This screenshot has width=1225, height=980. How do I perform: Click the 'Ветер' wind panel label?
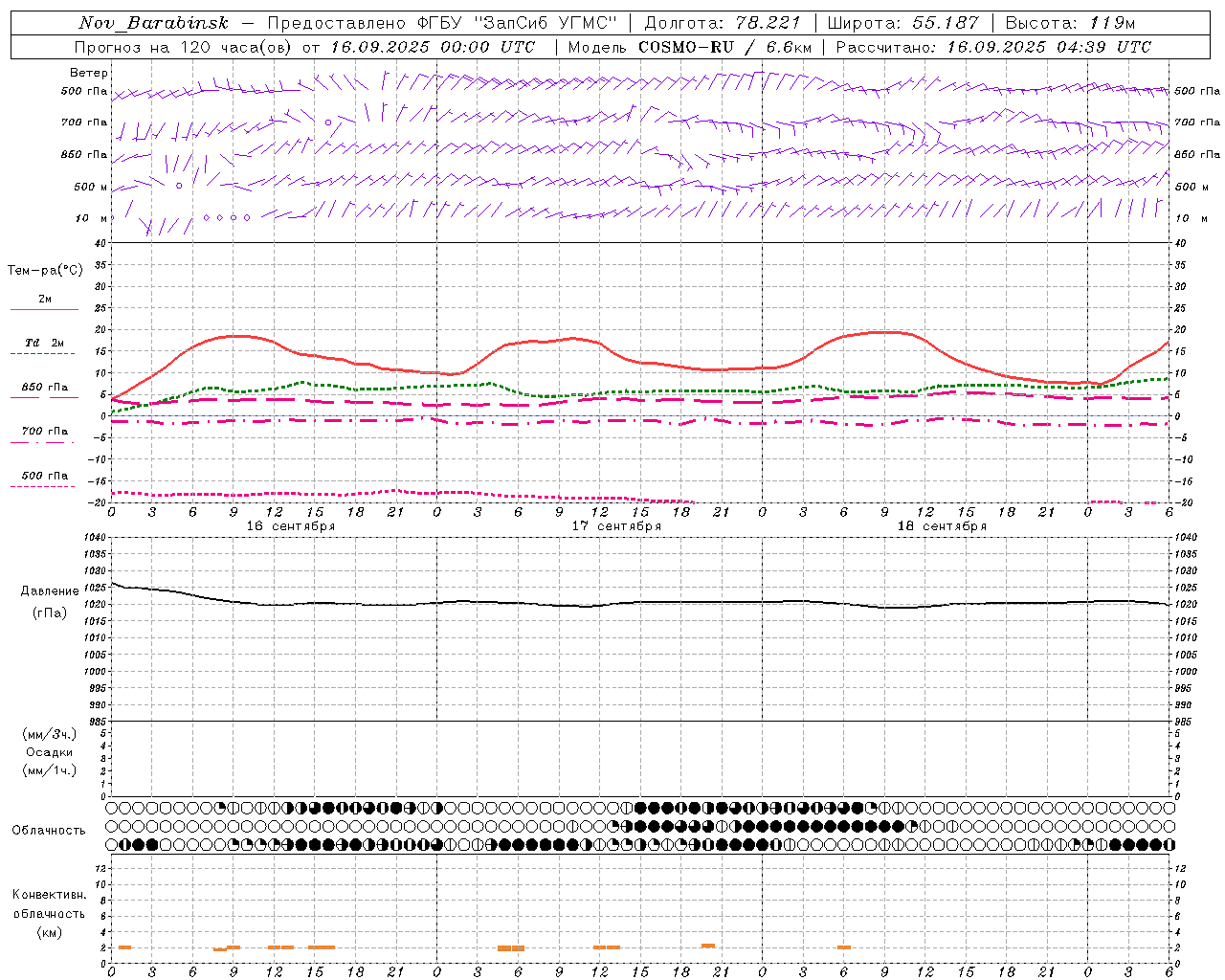click(x=89, y=73)
